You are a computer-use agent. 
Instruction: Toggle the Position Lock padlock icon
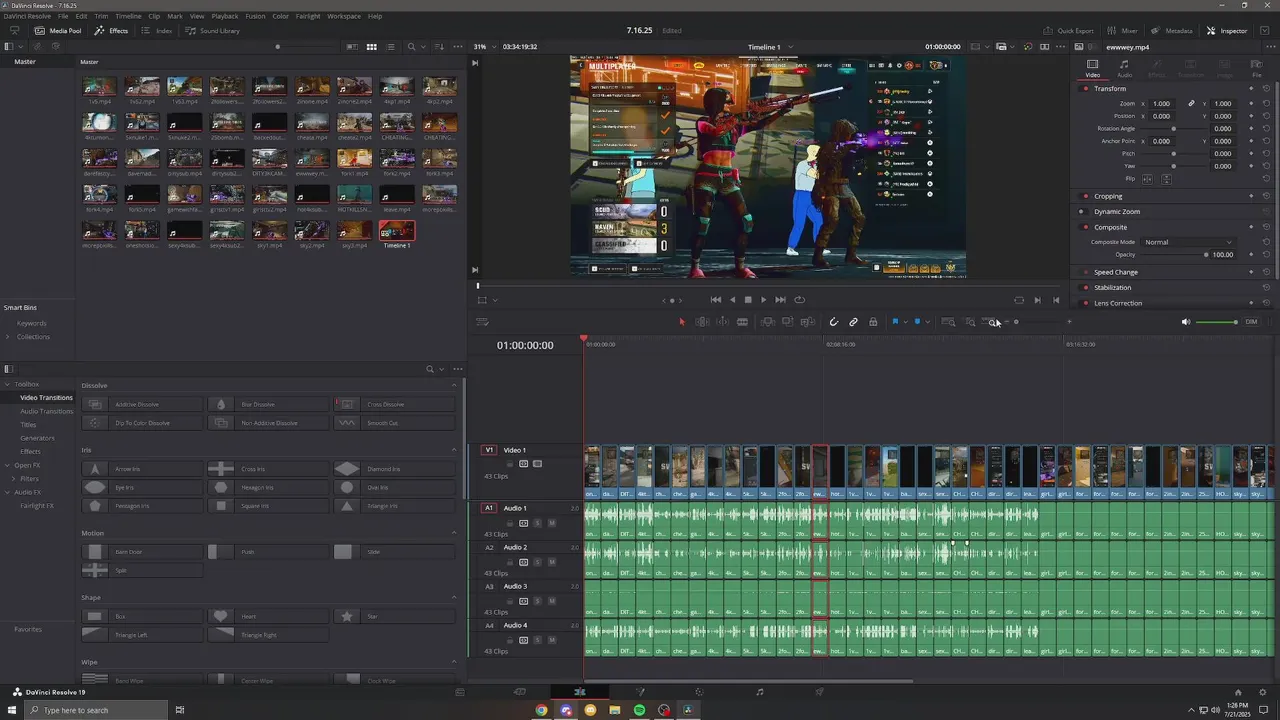873,322
